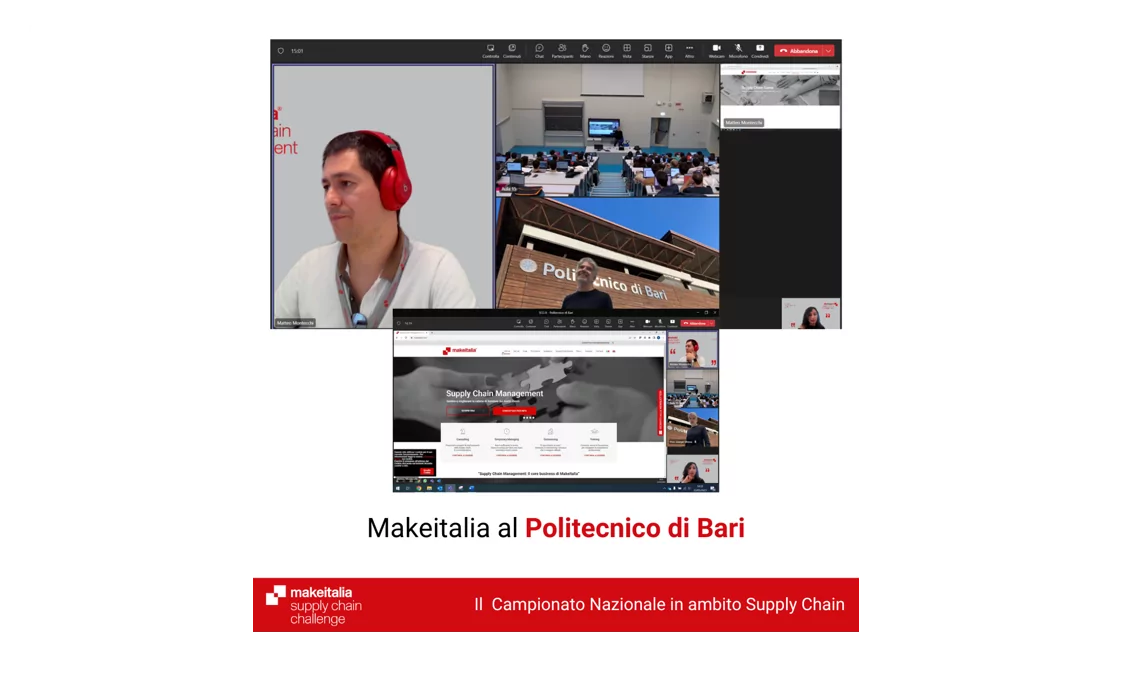
Task: Show Partecipanti list in top Teams window
Action: pyautogui.click(x=562, y=51)
